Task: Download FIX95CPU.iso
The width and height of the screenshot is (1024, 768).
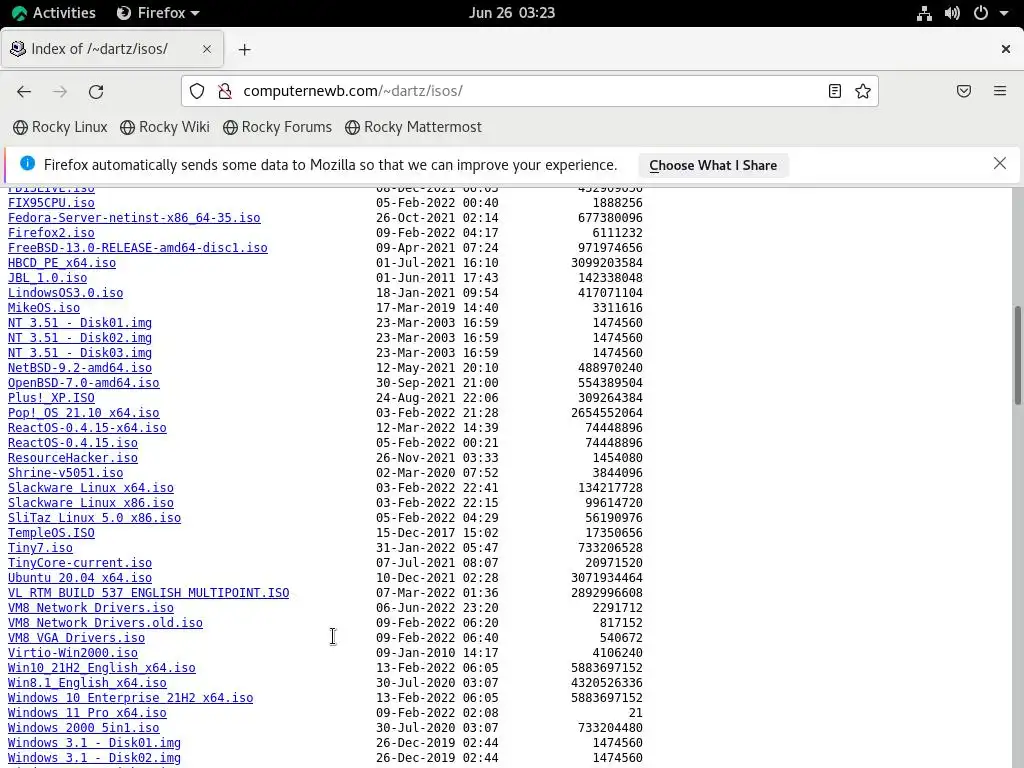Action: (x=51, y=203)
